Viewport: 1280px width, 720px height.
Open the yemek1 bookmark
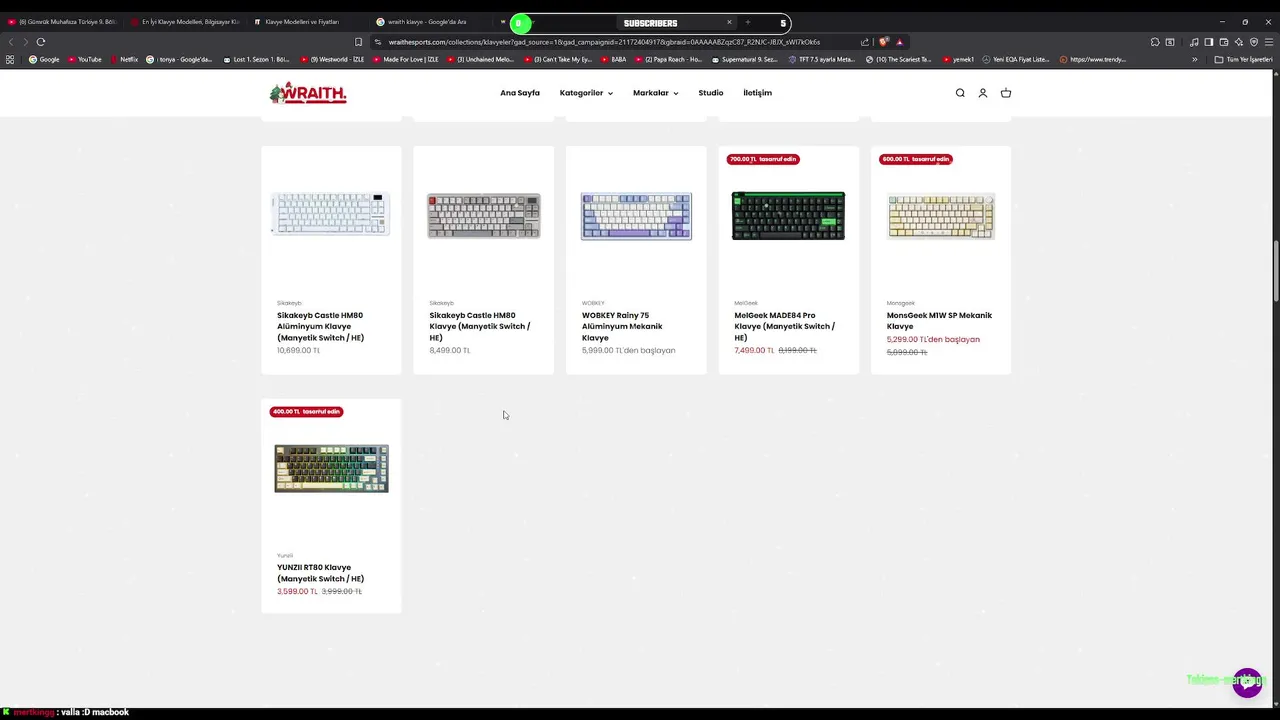959,60
